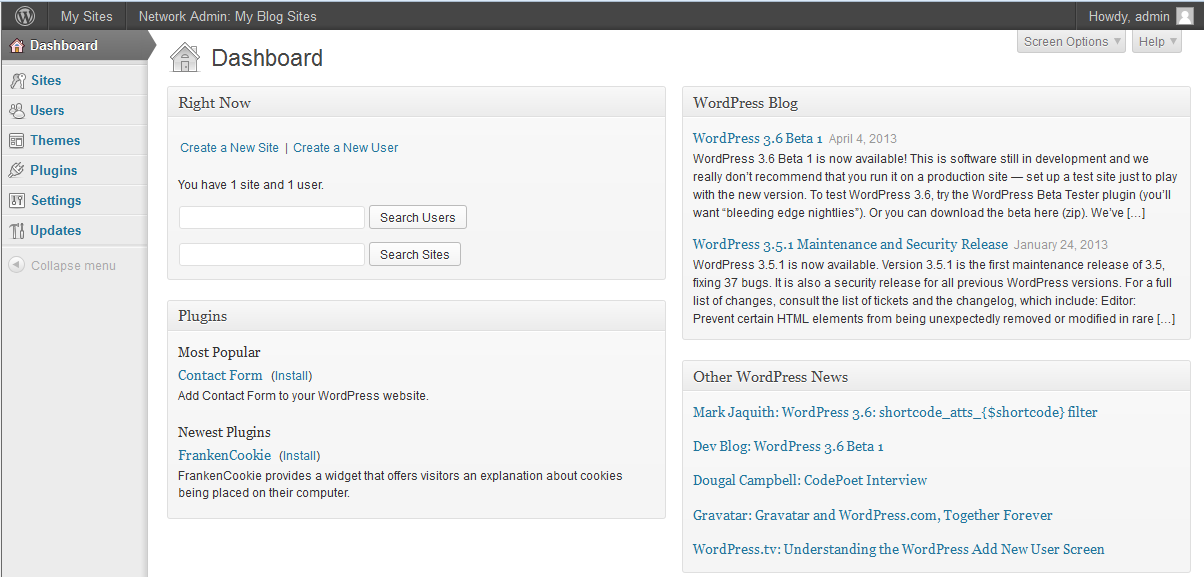Focus the search sites text field
1204x577 pixels.
(272, 254)
